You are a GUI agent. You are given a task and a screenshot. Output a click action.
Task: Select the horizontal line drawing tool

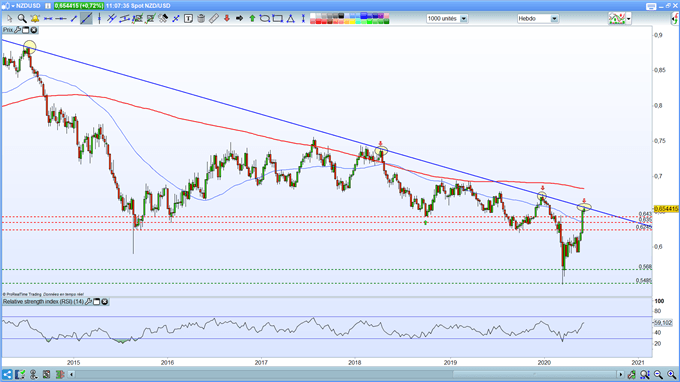48,19
